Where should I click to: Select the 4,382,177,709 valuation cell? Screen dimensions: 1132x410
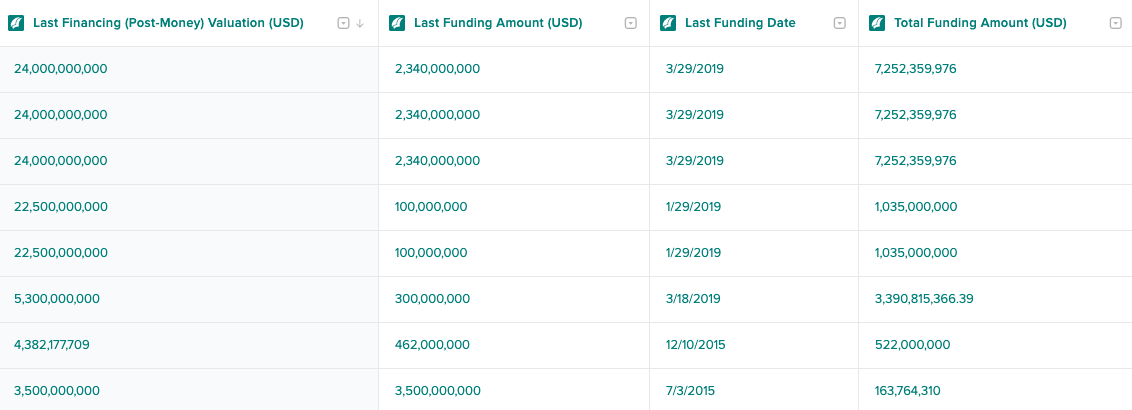click(189, 345)
